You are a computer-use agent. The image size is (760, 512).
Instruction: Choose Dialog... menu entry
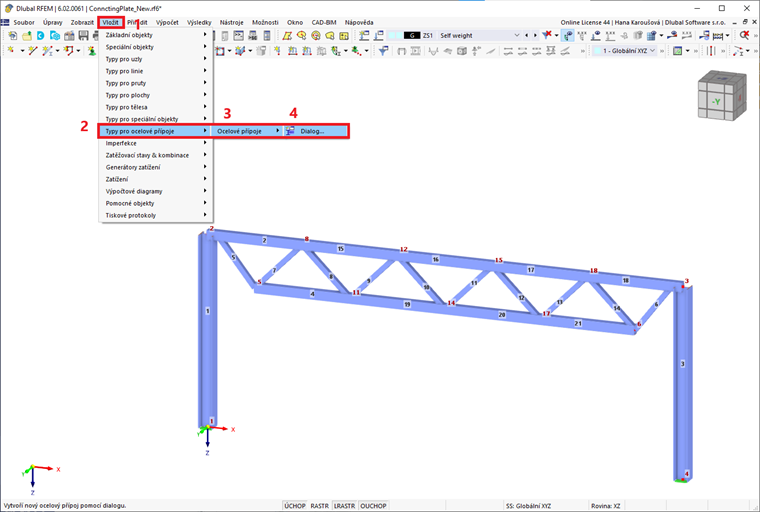pyautogui.click(x=316, y=131)
